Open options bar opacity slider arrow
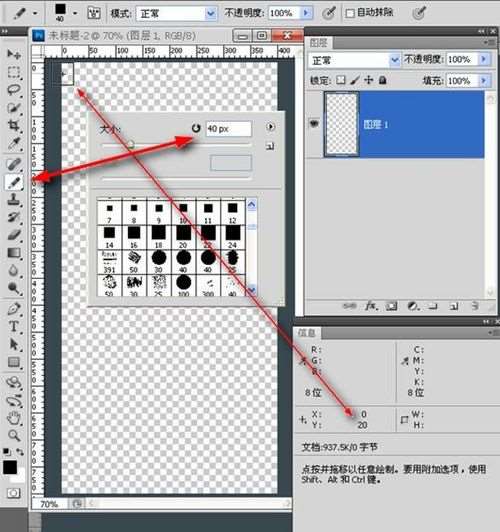 (306, 13)
